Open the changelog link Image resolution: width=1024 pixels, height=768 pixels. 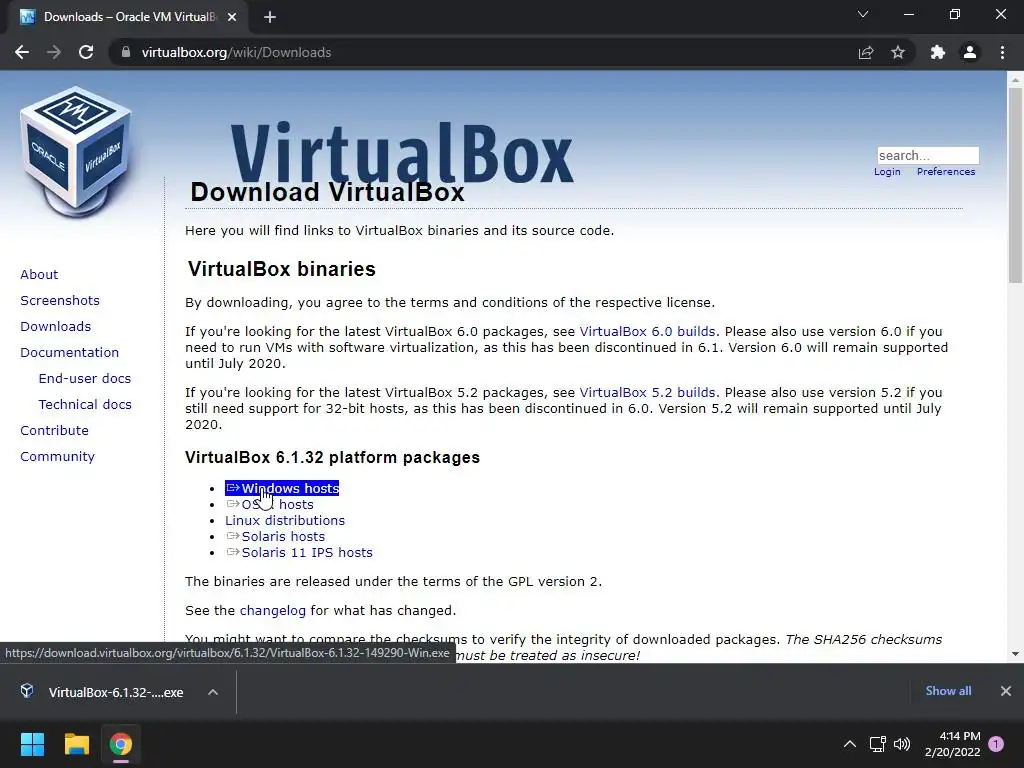coord(272,611)
